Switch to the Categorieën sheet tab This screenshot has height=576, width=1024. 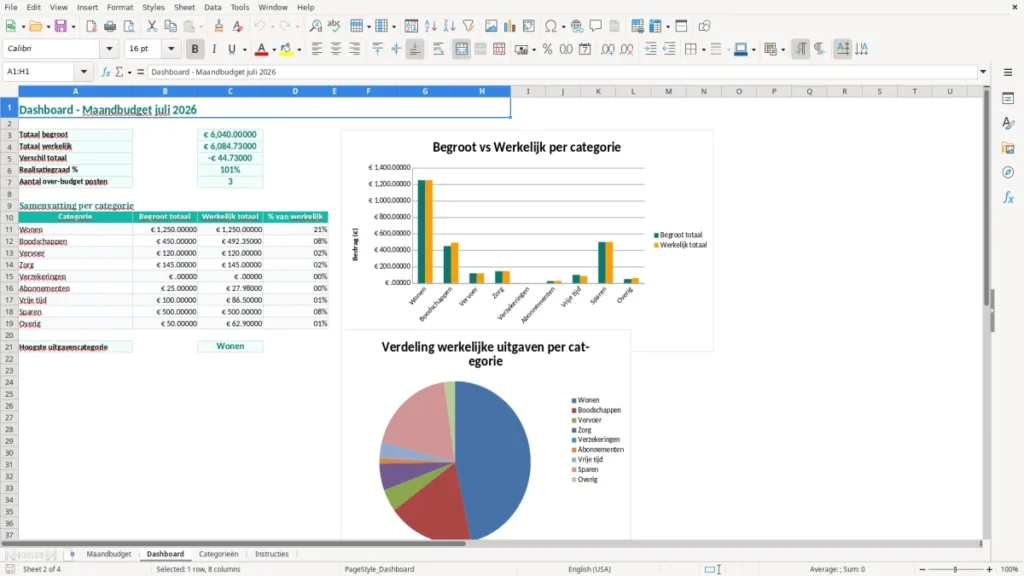(219, 554)
